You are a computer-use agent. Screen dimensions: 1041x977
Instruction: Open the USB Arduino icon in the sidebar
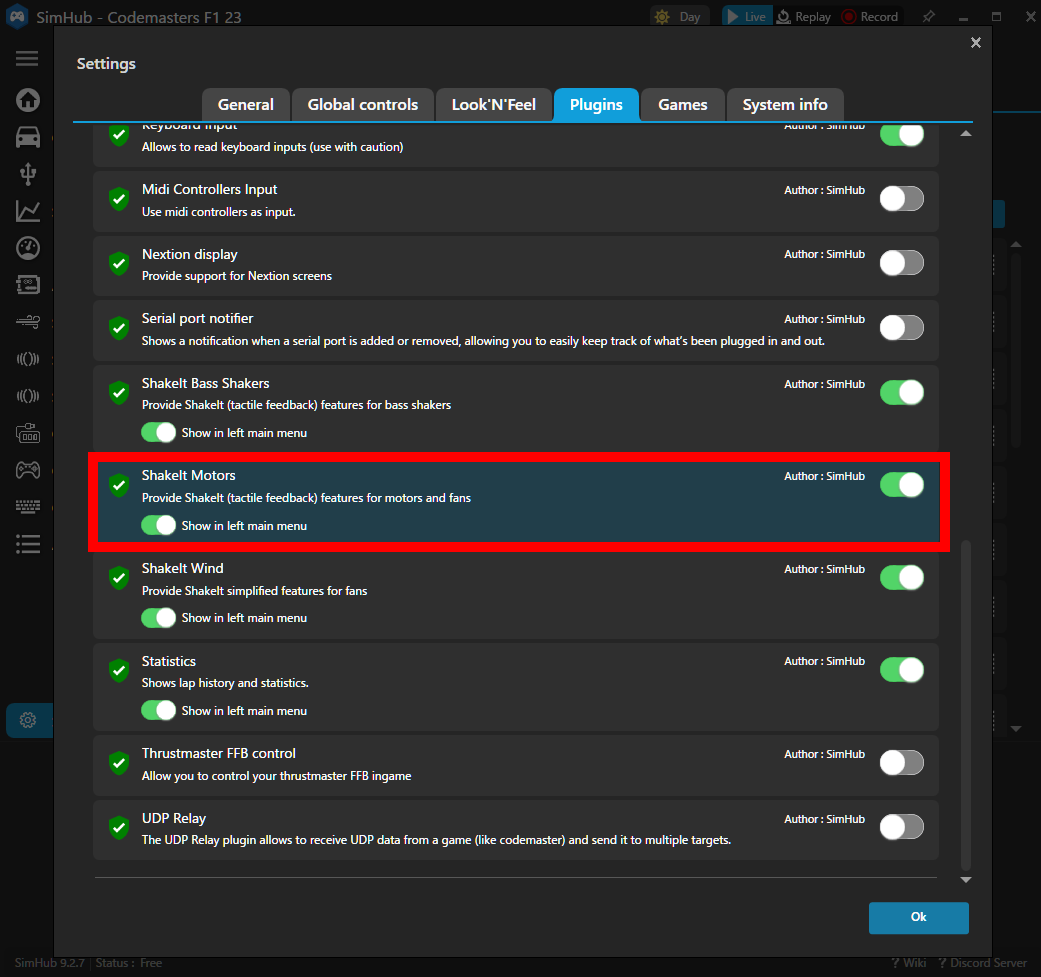[x=28, y=174]
